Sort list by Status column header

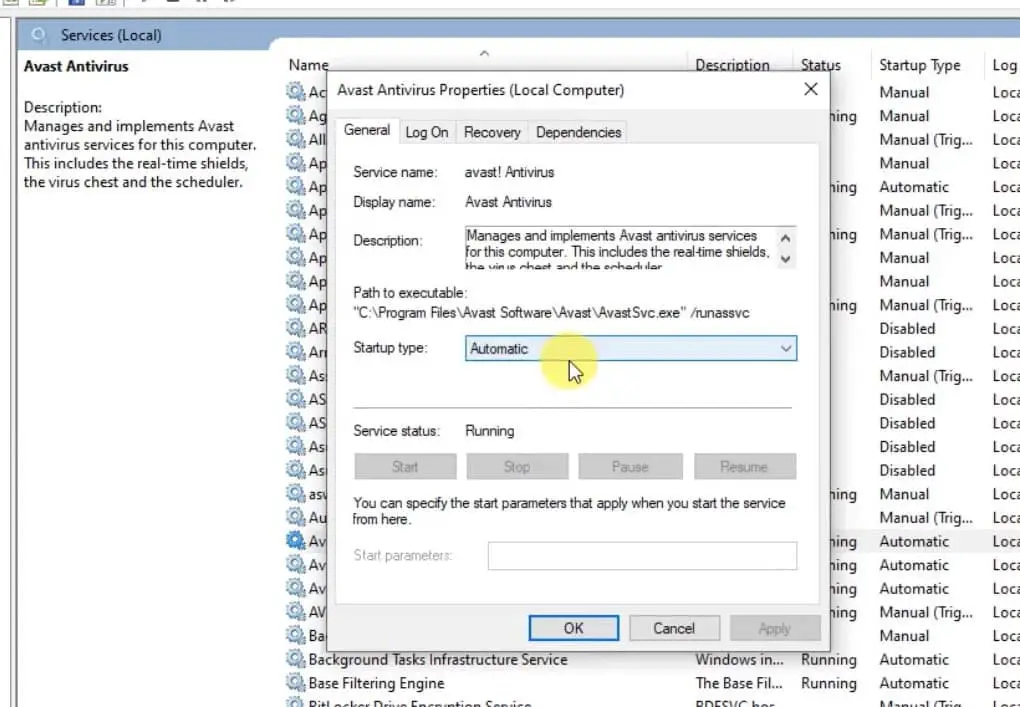click(820, 65)
